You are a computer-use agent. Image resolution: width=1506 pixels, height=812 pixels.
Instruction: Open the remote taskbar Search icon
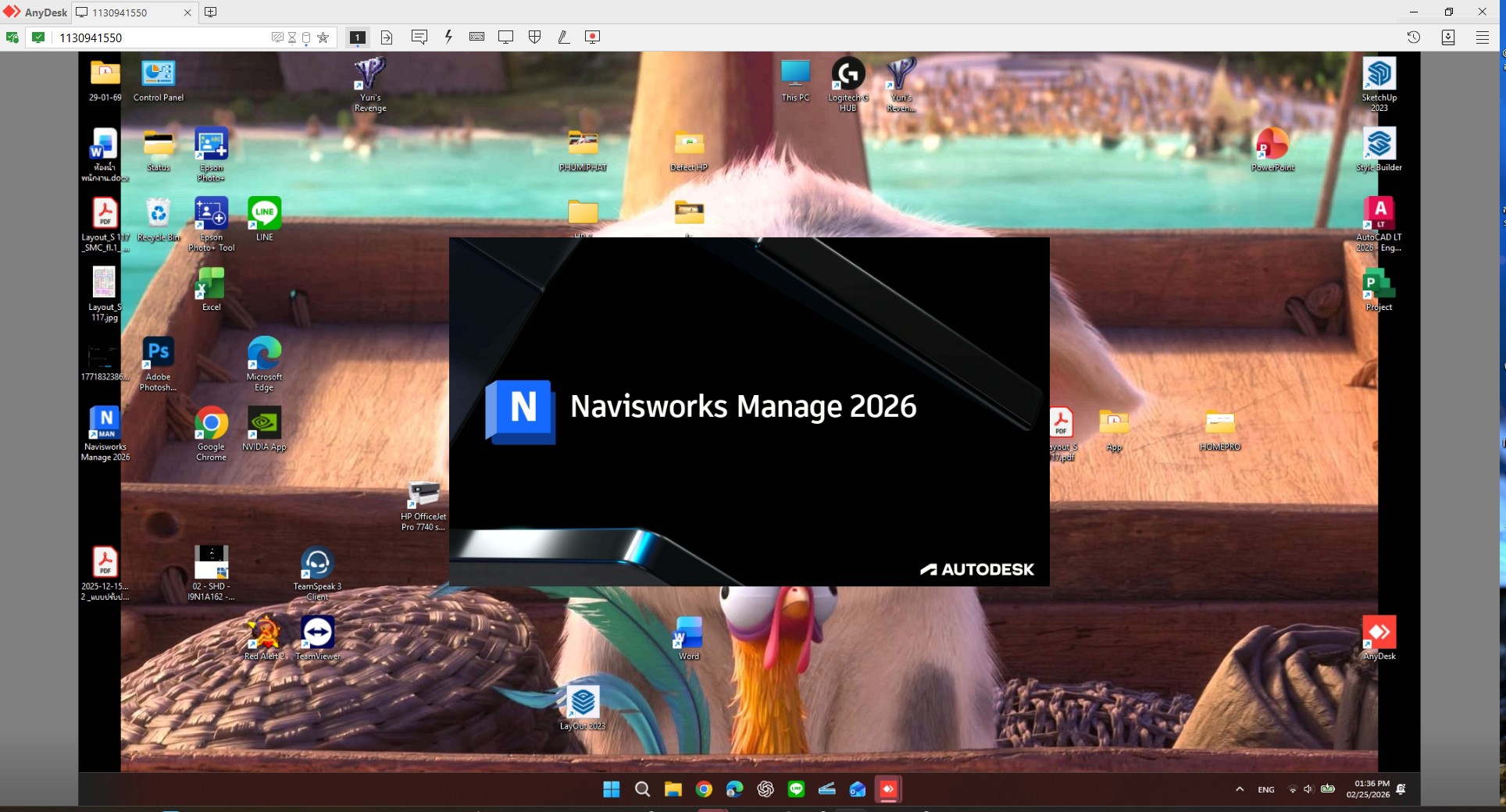point(642,789)
